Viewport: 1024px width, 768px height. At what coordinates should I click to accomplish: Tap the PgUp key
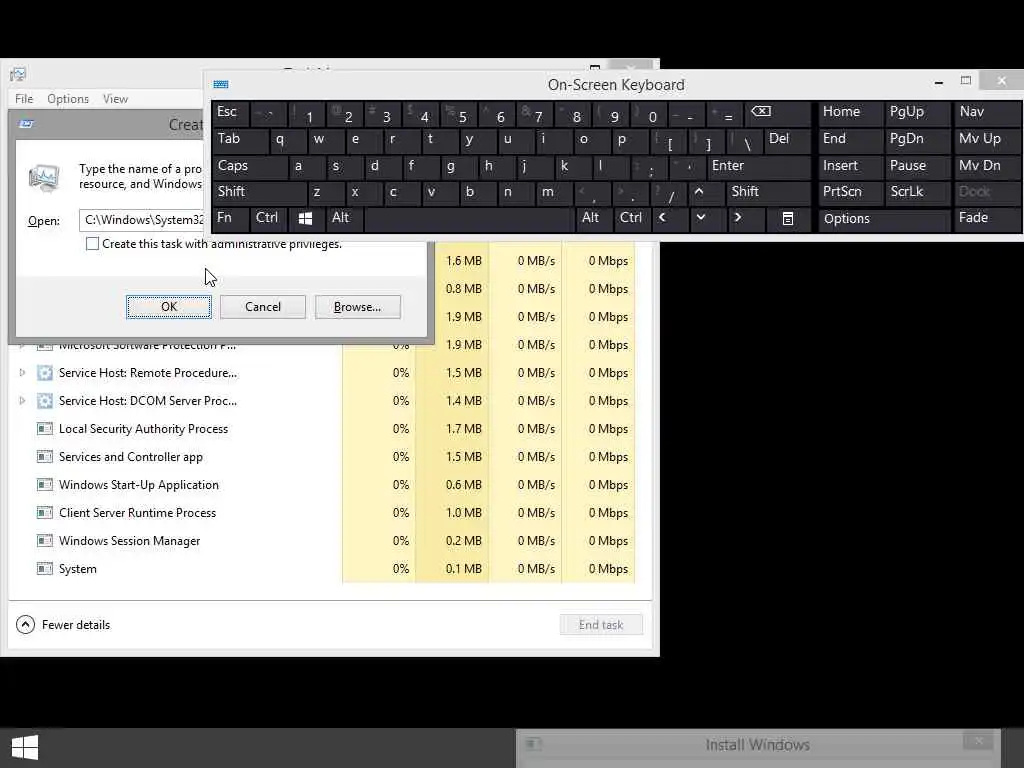point(917,112)
